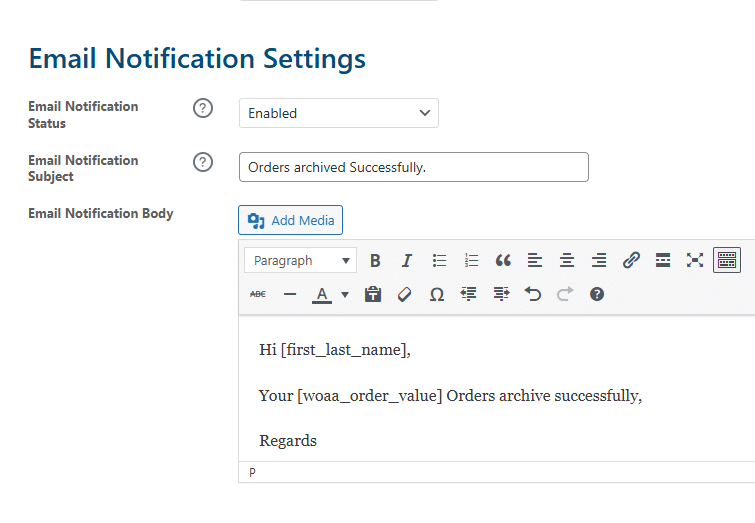Redo last edit
The image size is (755, 523).
[x=565, y=294]
